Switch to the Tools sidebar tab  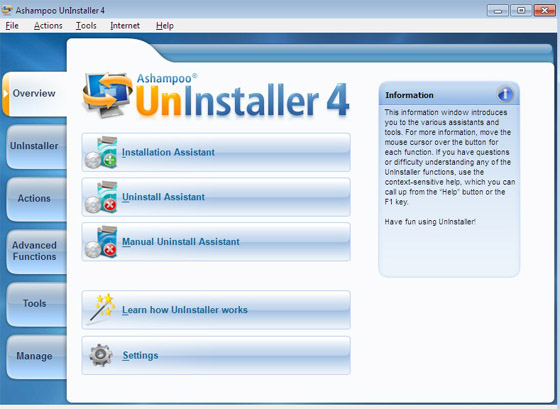36,304
